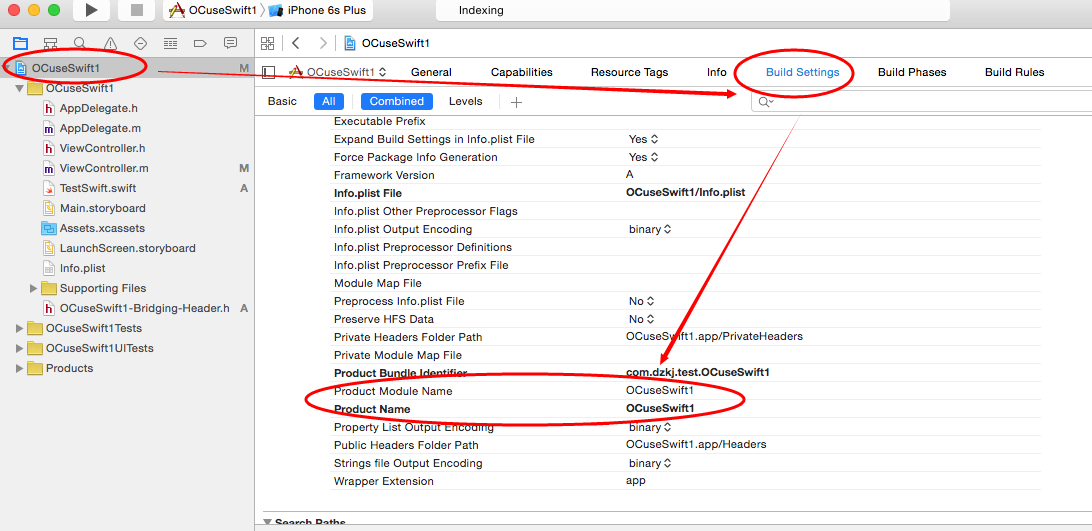Click the Run (play) button
The image size is (1092, 531).
pos(91,10)
